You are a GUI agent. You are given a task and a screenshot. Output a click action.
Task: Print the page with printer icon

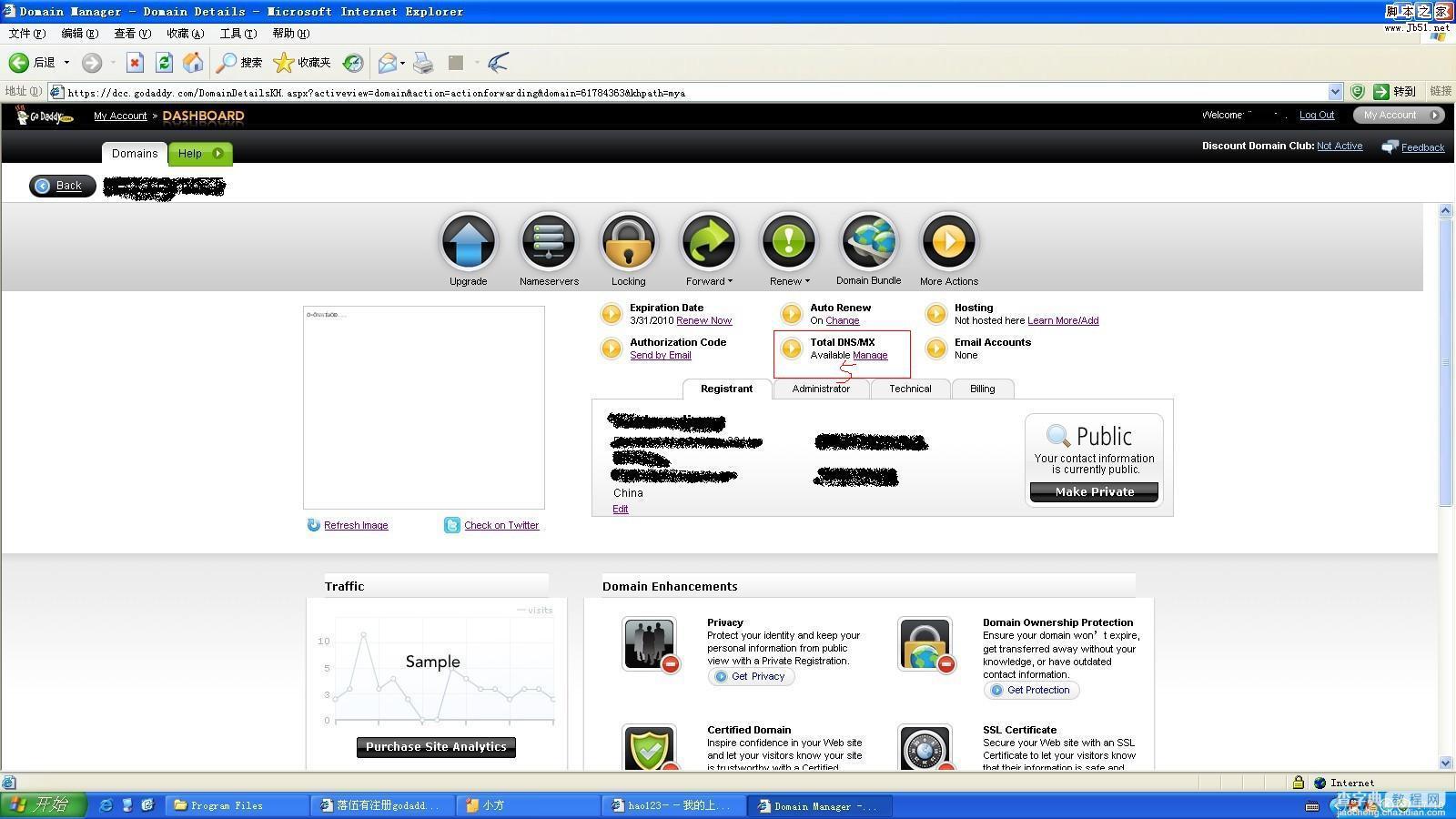(x=423, y=63)
